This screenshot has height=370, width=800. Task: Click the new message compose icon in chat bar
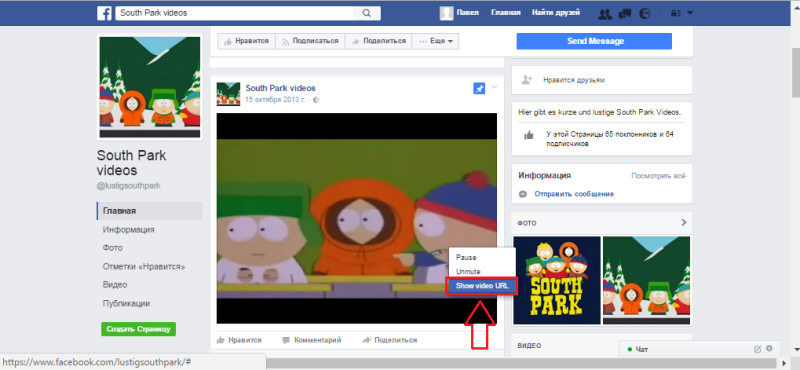(758, 349)
